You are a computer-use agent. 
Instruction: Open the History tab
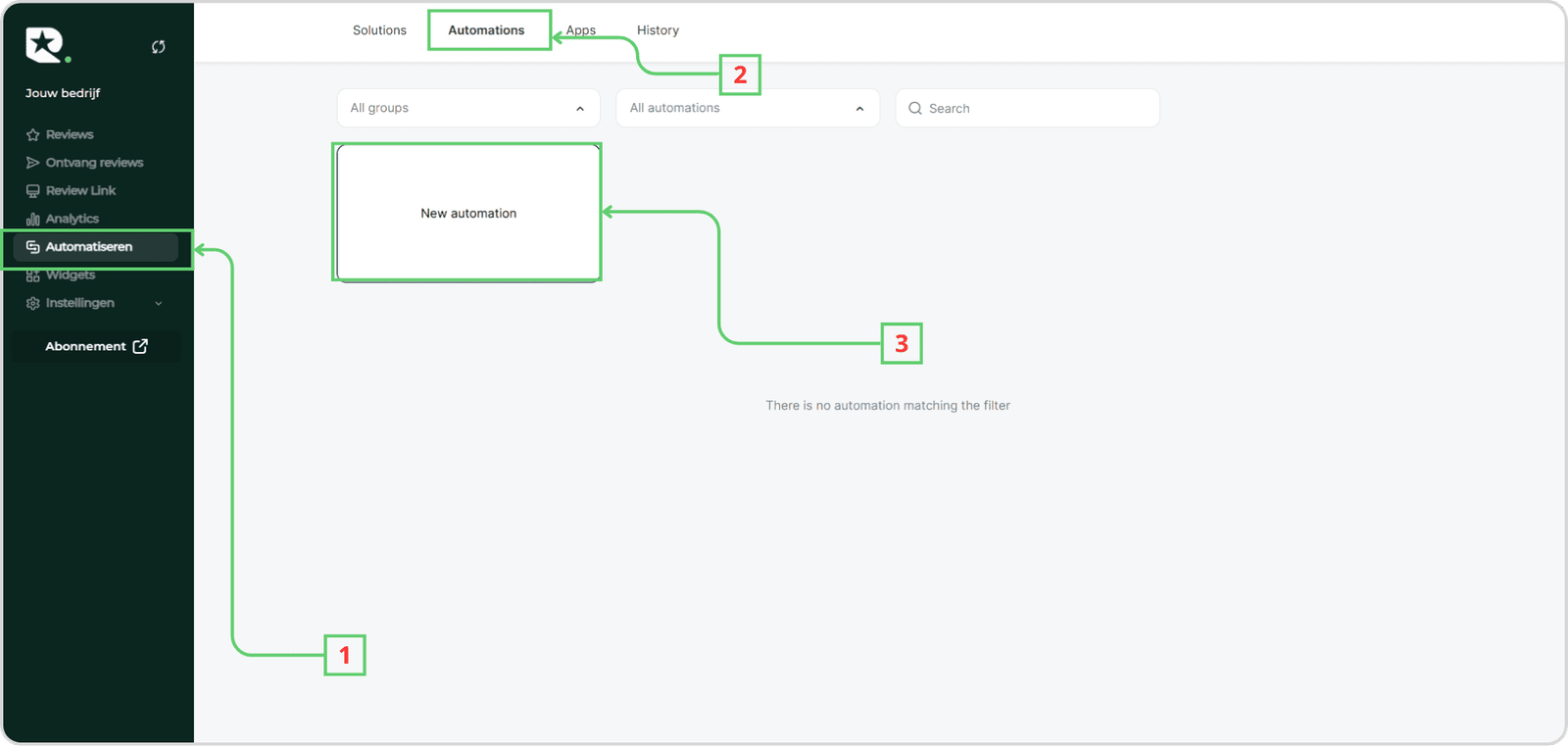coord(658,30)
